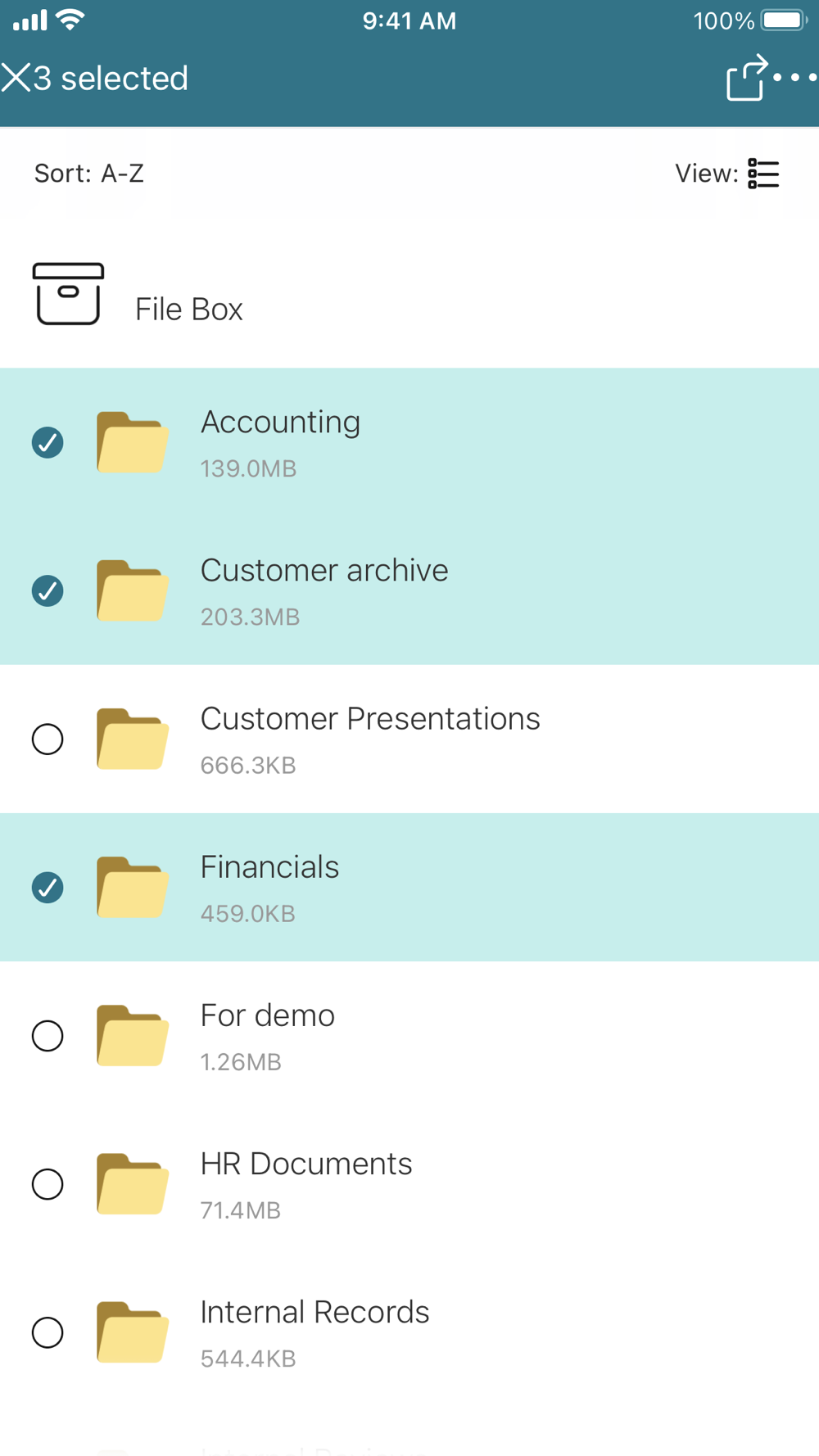Switch the list view layout icon
This screenshot has height=1456, width=819.
763,174
